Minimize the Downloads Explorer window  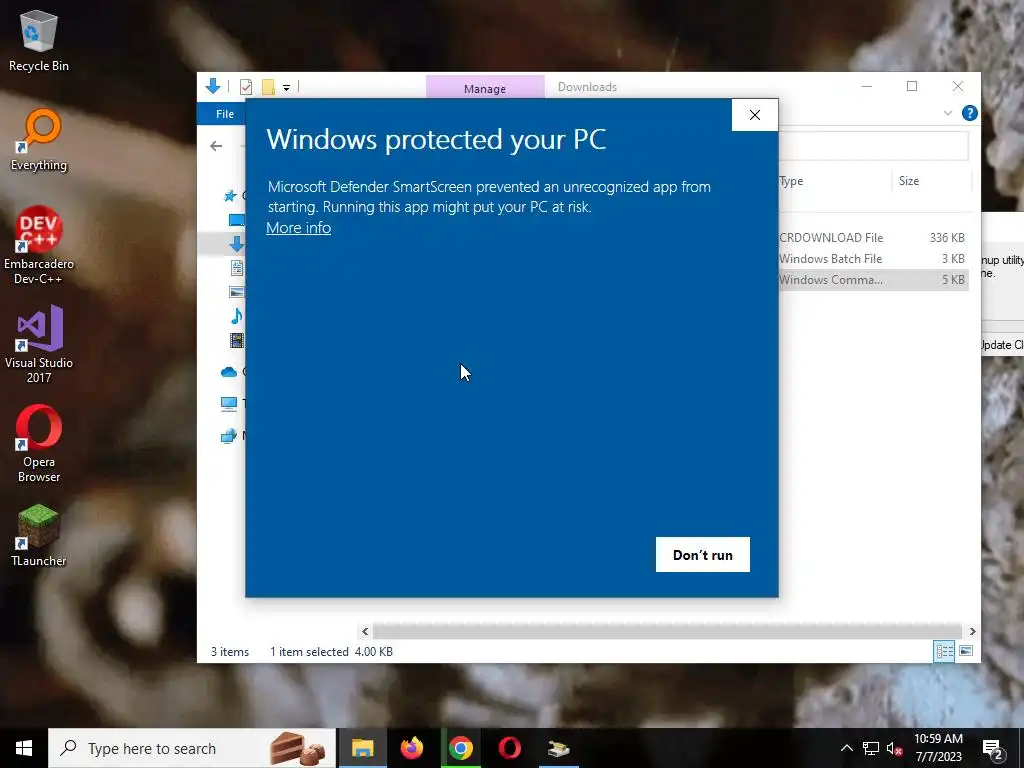867,86
